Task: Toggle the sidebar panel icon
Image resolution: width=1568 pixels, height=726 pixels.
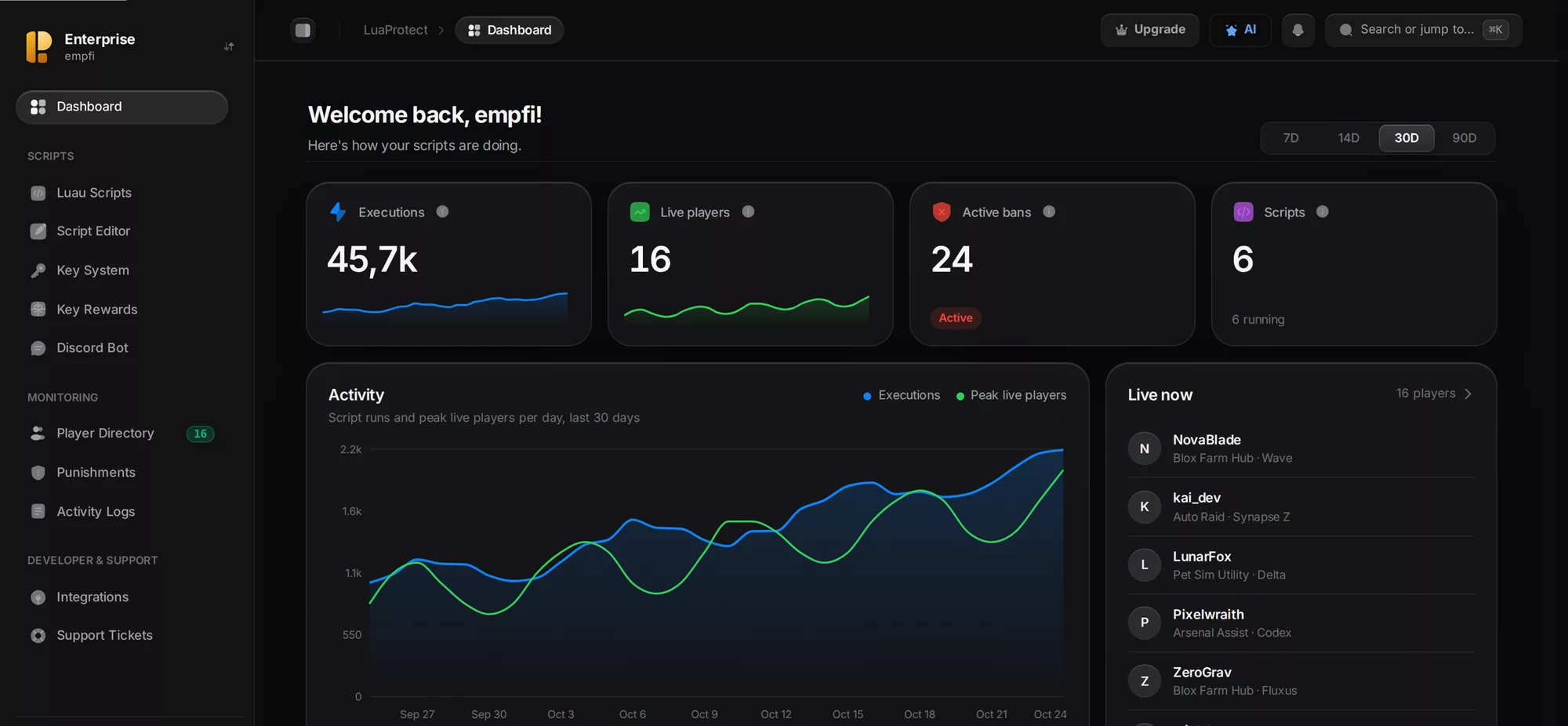Action: pyautogui.click(x=303, y=30)
